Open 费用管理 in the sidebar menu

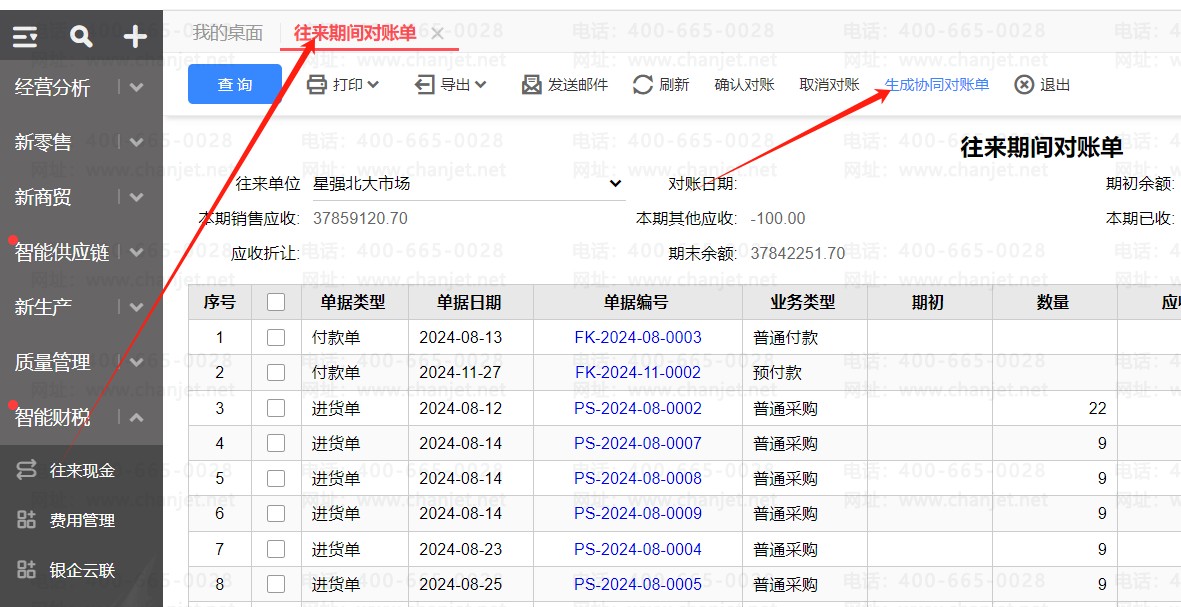[x=82, y=520]
